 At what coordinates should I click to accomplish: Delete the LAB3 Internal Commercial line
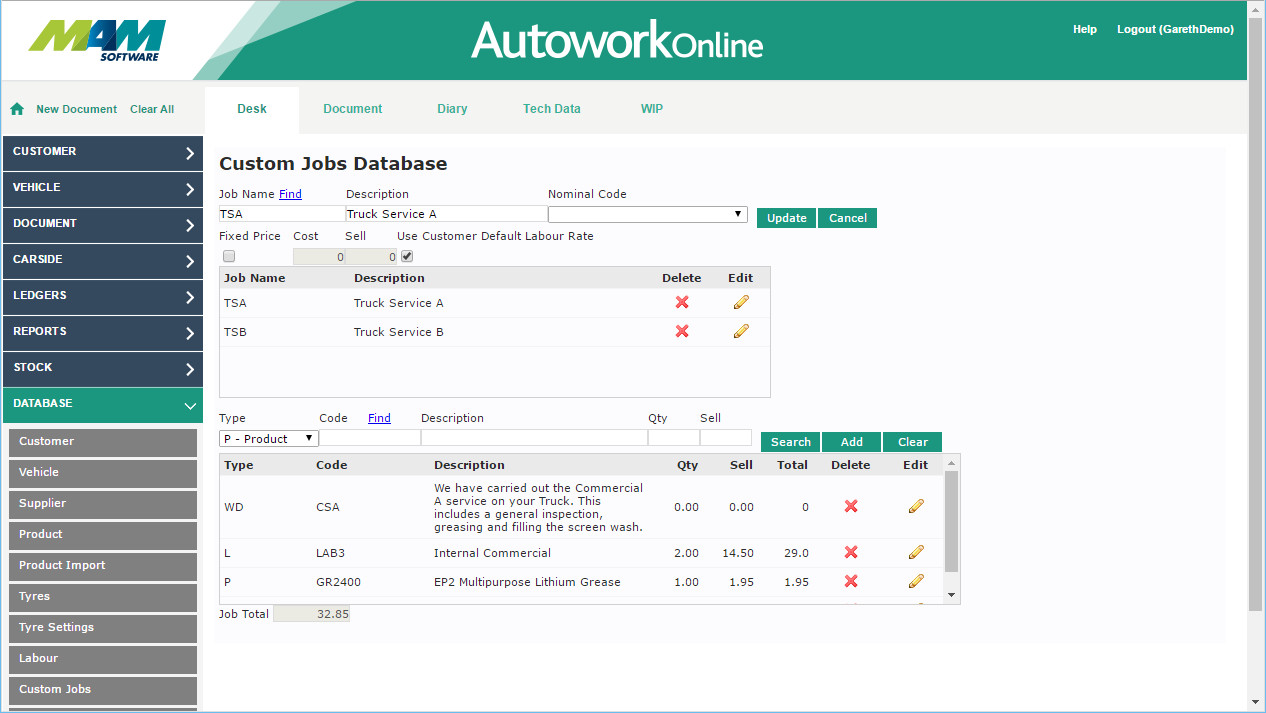[x=851, y=553]
